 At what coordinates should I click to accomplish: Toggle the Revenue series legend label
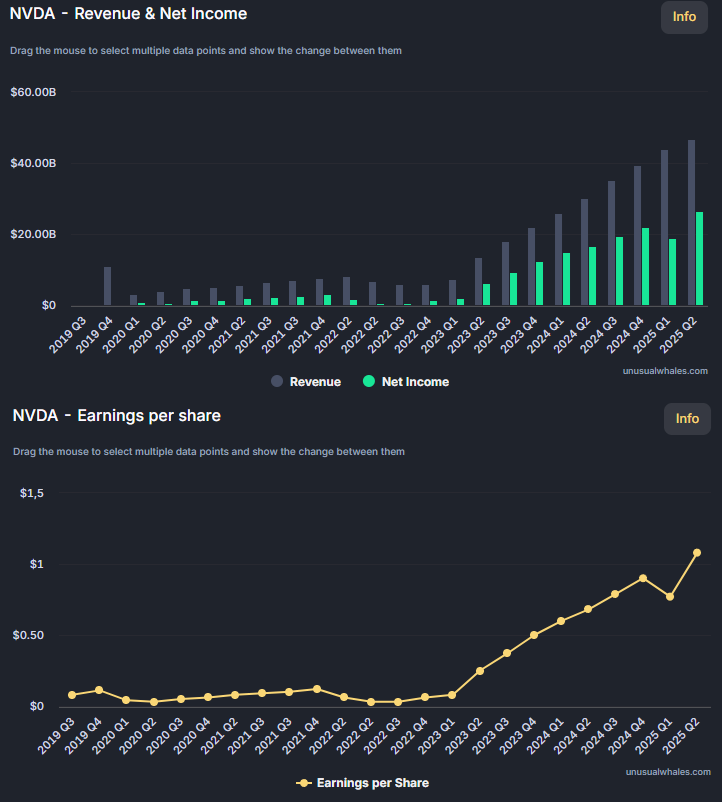(315, 382)
